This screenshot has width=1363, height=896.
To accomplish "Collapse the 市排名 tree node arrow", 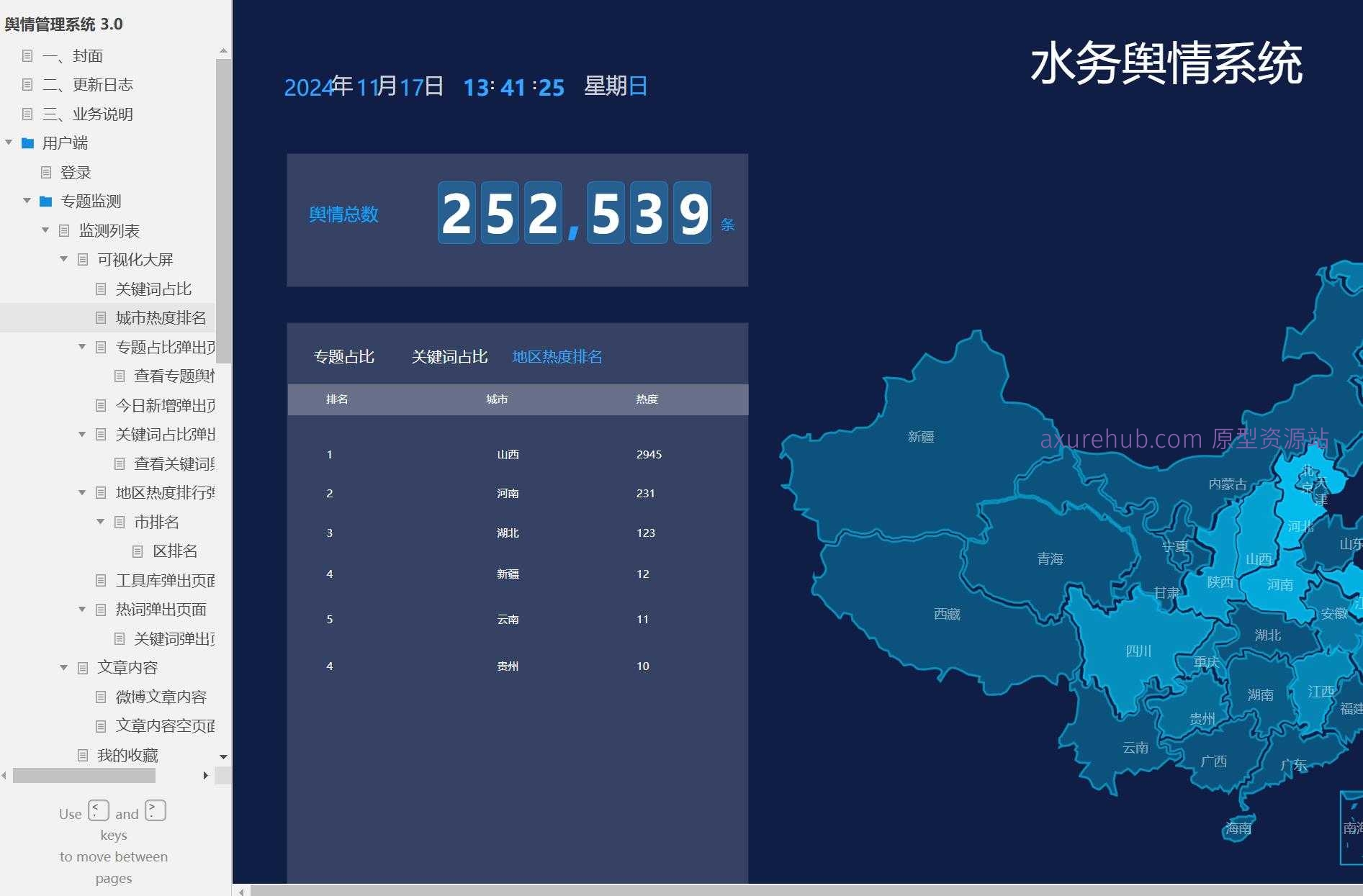I will (x=101, y=522).
